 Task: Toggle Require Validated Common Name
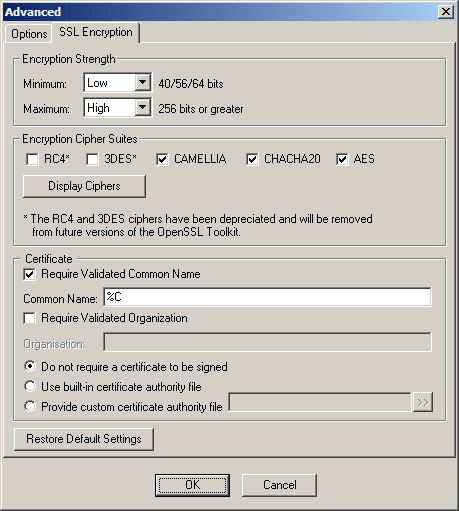[x=29, y=274]
